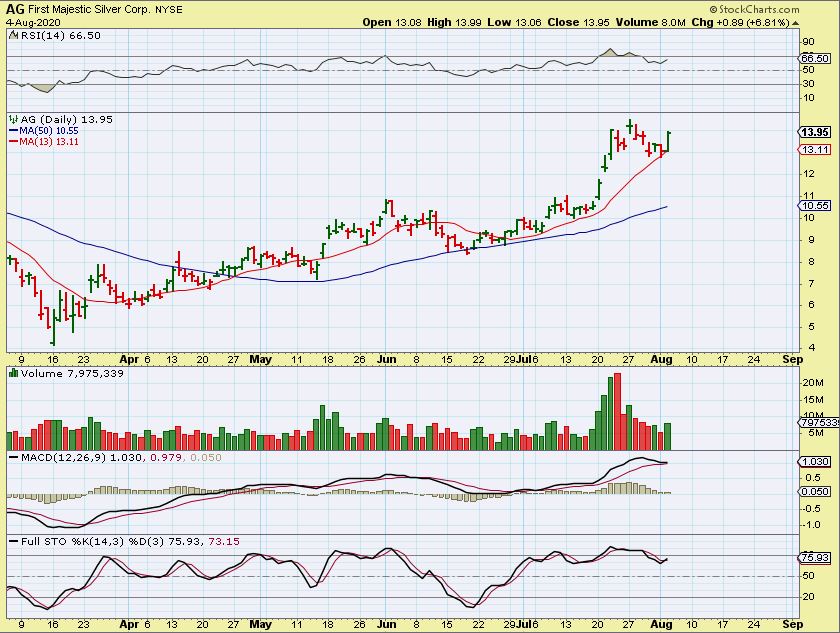
Task: Click the 20M volume axis label
Action: (x=812, y=382)
